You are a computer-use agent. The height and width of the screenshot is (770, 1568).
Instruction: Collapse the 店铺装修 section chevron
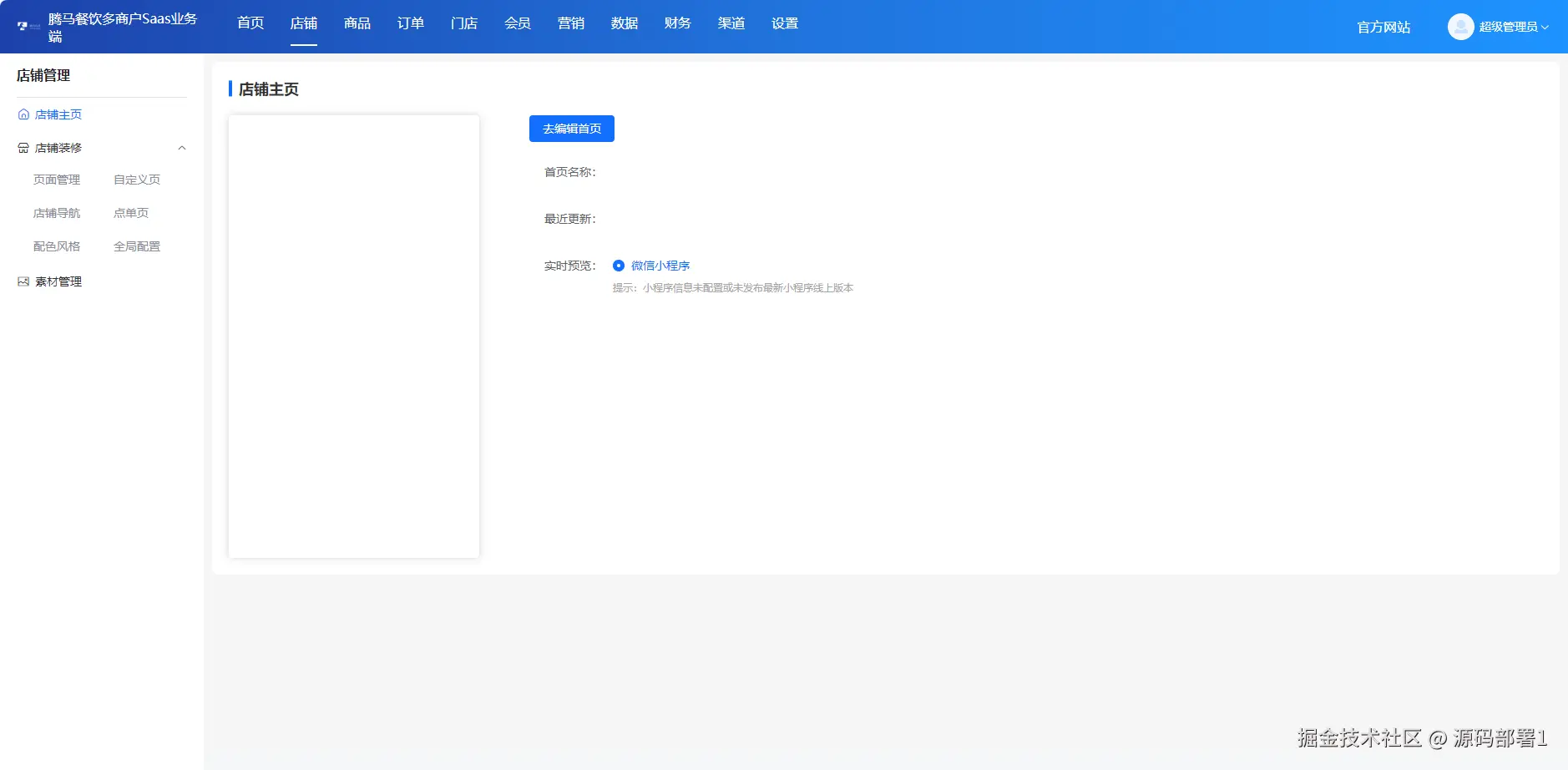[182, 148]
